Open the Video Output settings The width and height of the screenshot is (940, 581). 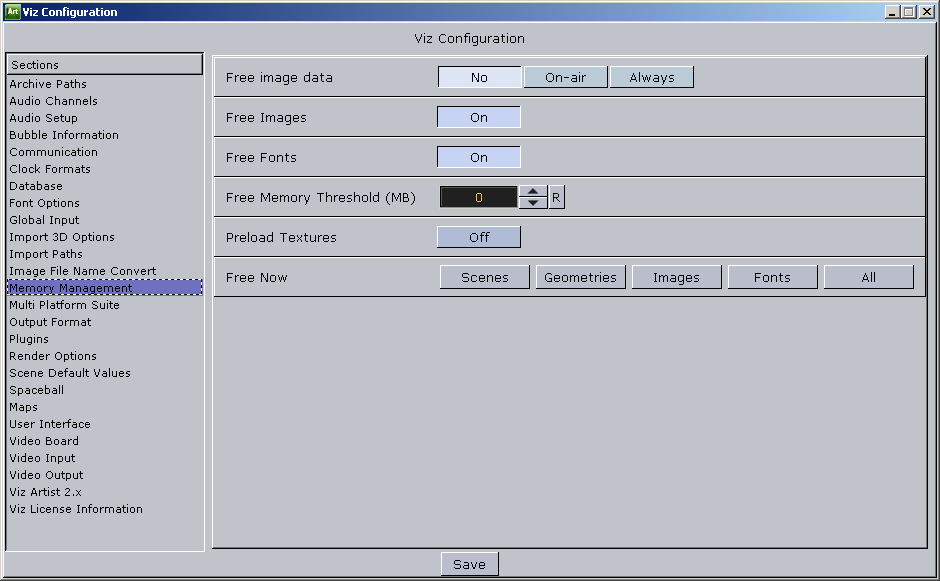[46, 474]
